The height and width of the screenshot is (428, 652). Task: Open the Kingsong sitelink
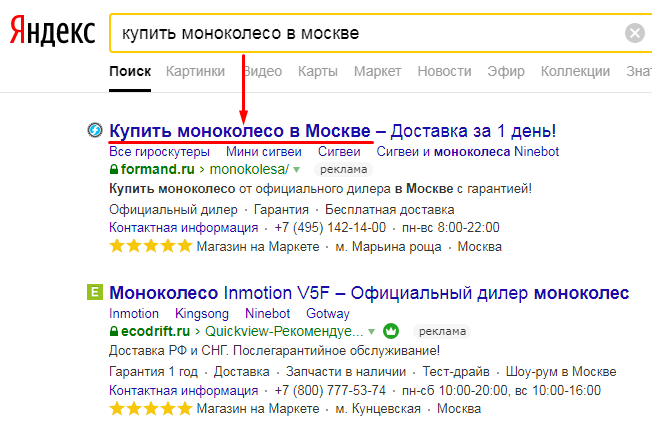pos(202,313)
